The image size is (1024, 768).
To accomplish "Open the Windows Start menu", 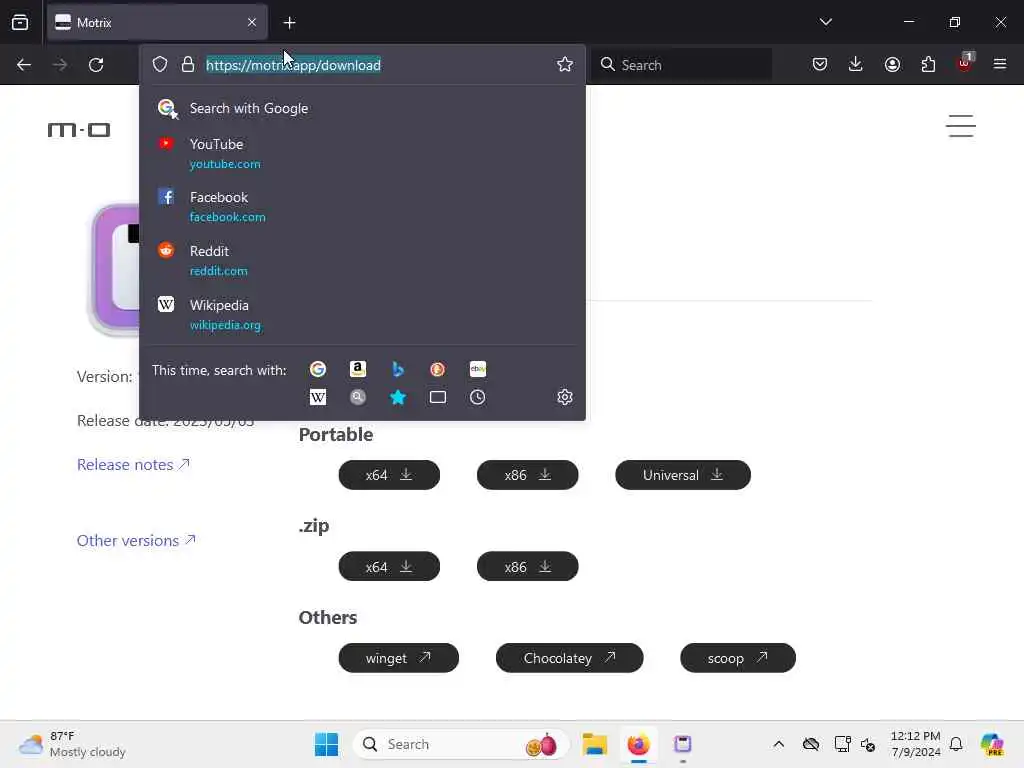I will pyautogui.click(x=326, y=744).
